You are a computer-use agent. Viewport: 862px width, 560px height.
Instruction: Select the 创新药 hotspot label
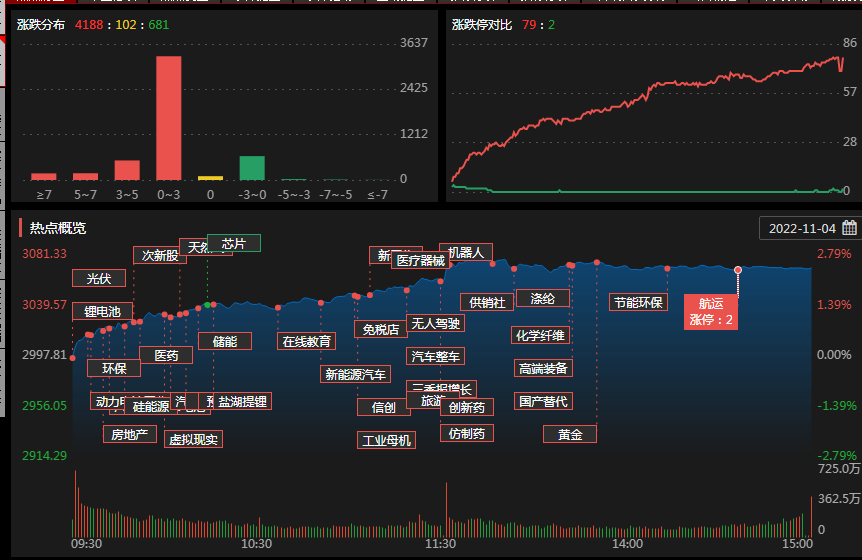coord(467,407)
